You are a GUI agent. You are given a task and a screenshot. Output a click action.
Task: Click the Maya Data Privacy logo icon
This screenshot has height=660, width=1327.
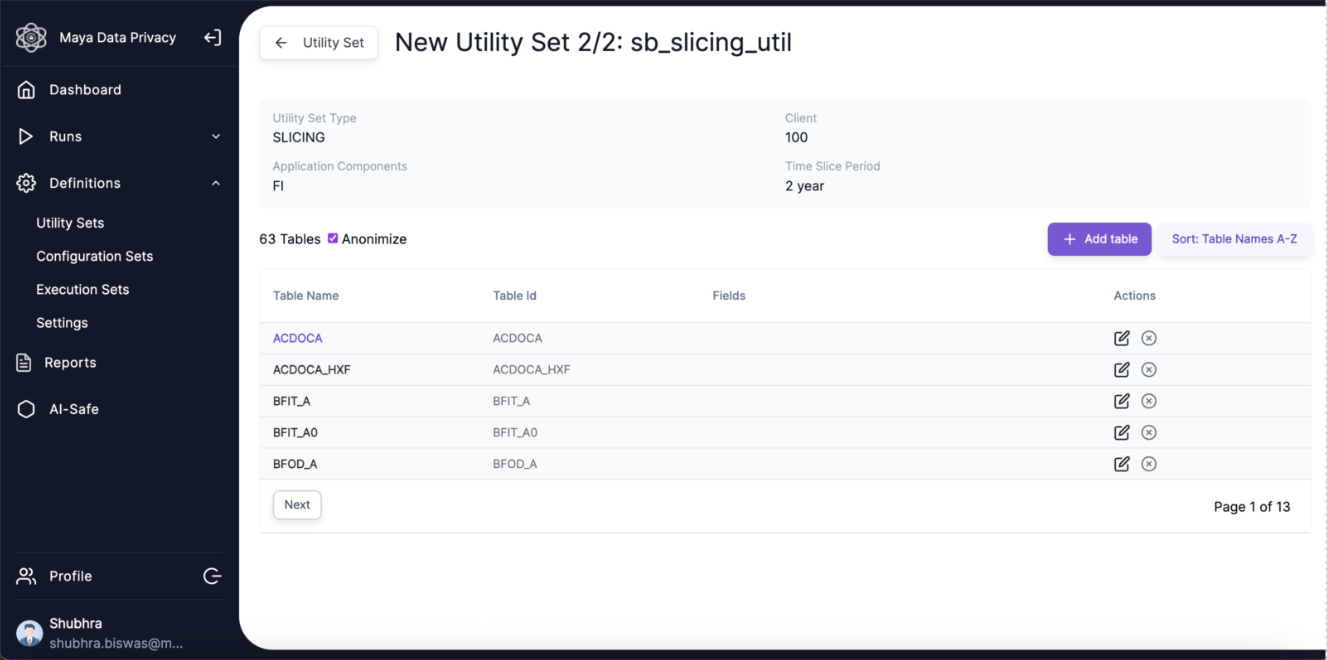point(31,38)
